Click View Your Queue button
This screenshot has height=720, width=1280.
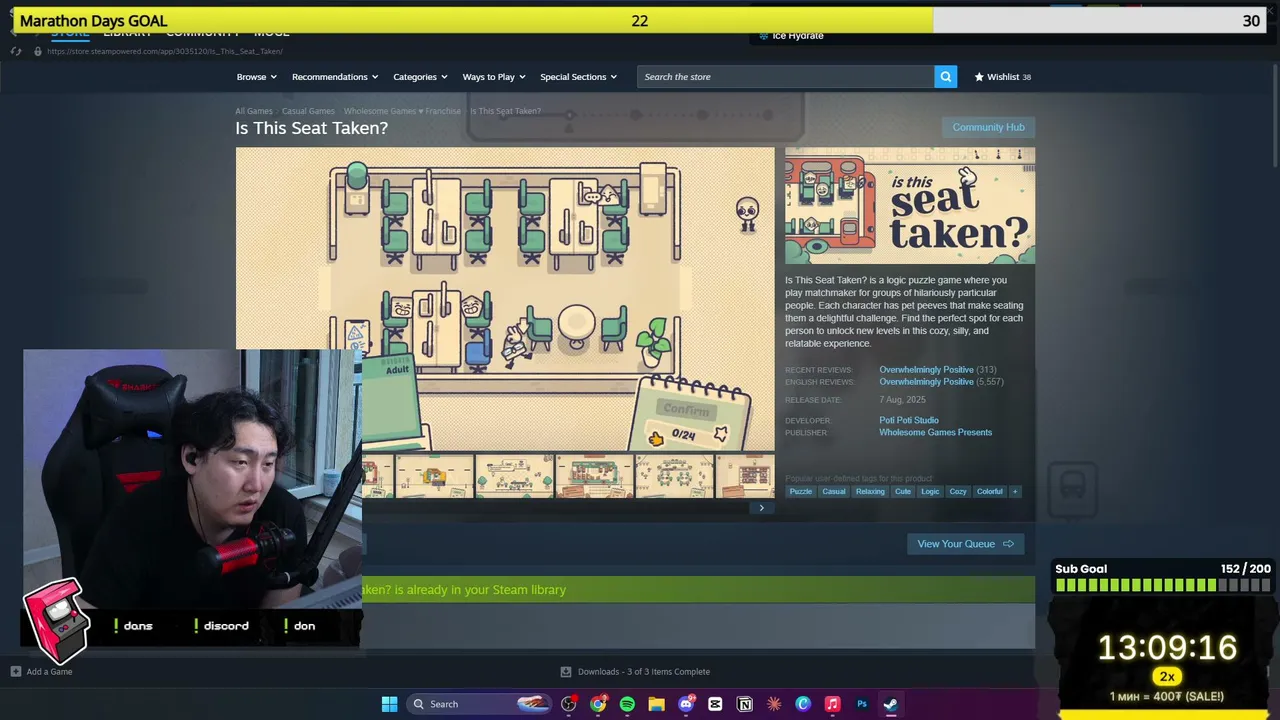tap(965, 544)
